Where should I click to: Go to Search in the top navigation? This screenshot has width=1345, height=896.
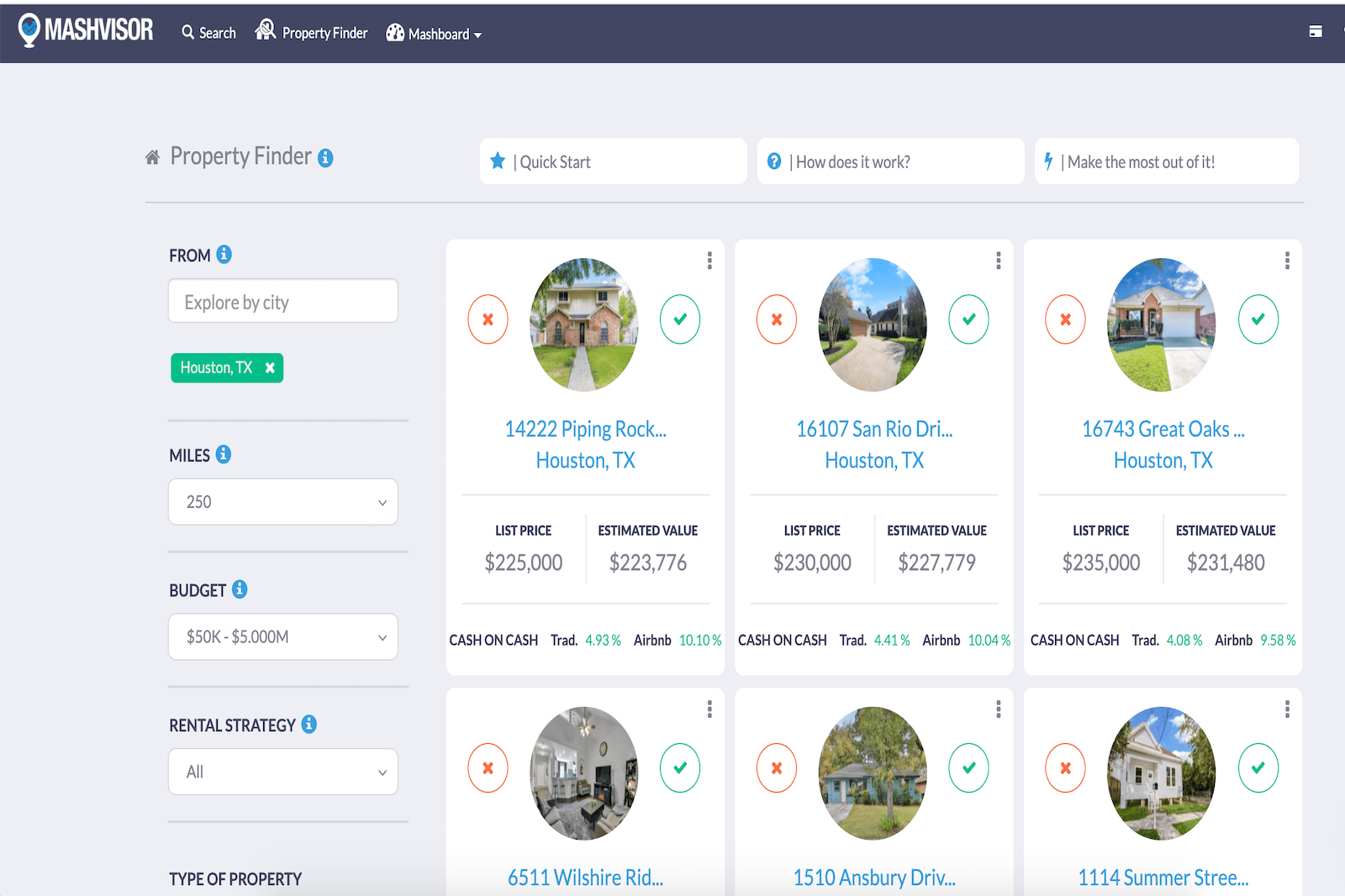[x=209, y=33]
